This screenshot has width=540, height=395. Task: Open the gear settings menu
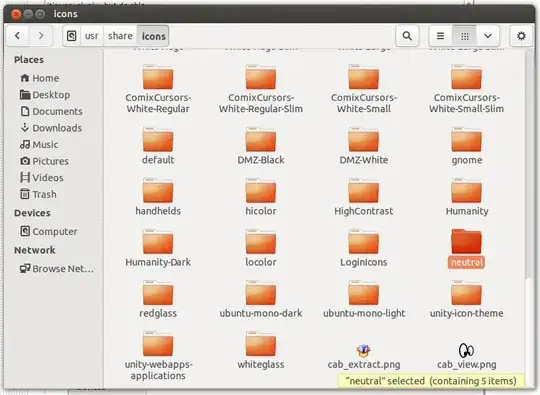(521, 36)
